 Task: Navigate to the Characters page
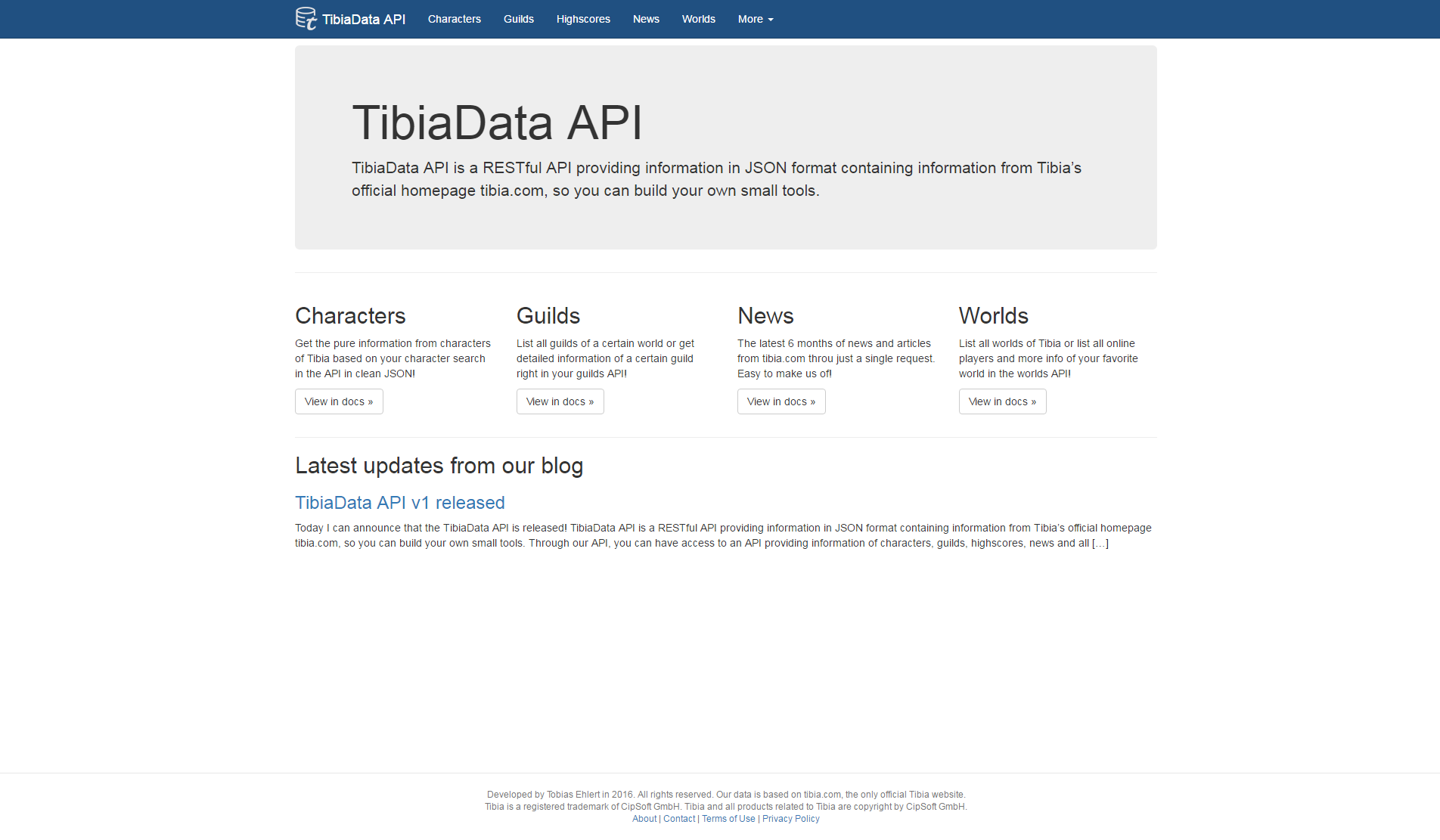[454, 19]
